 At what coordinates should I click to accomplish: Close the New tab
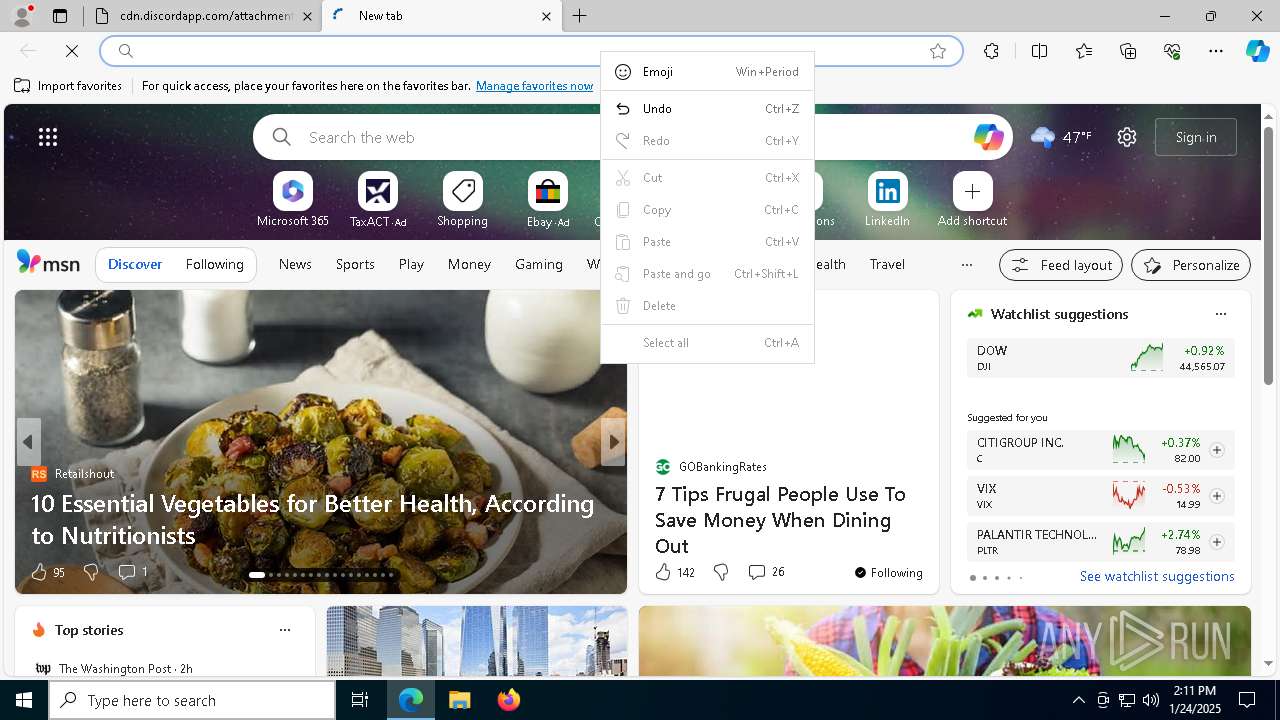click(546, 16)
